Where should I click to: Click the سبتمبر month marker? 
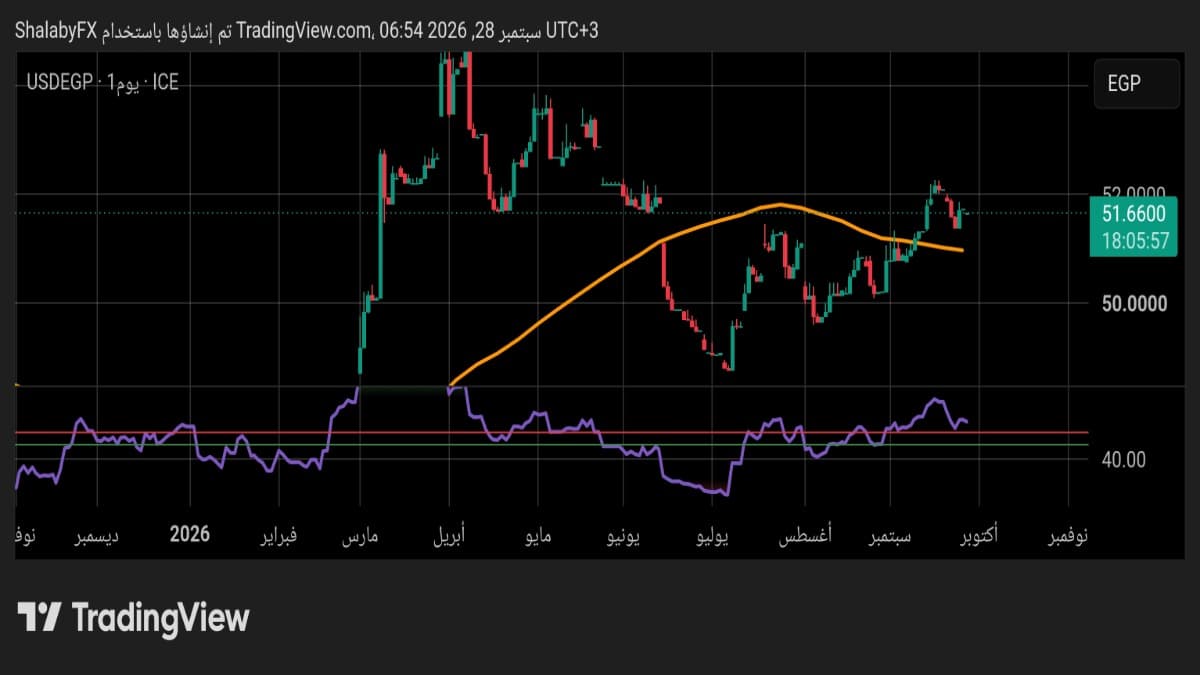click(889, 536)
